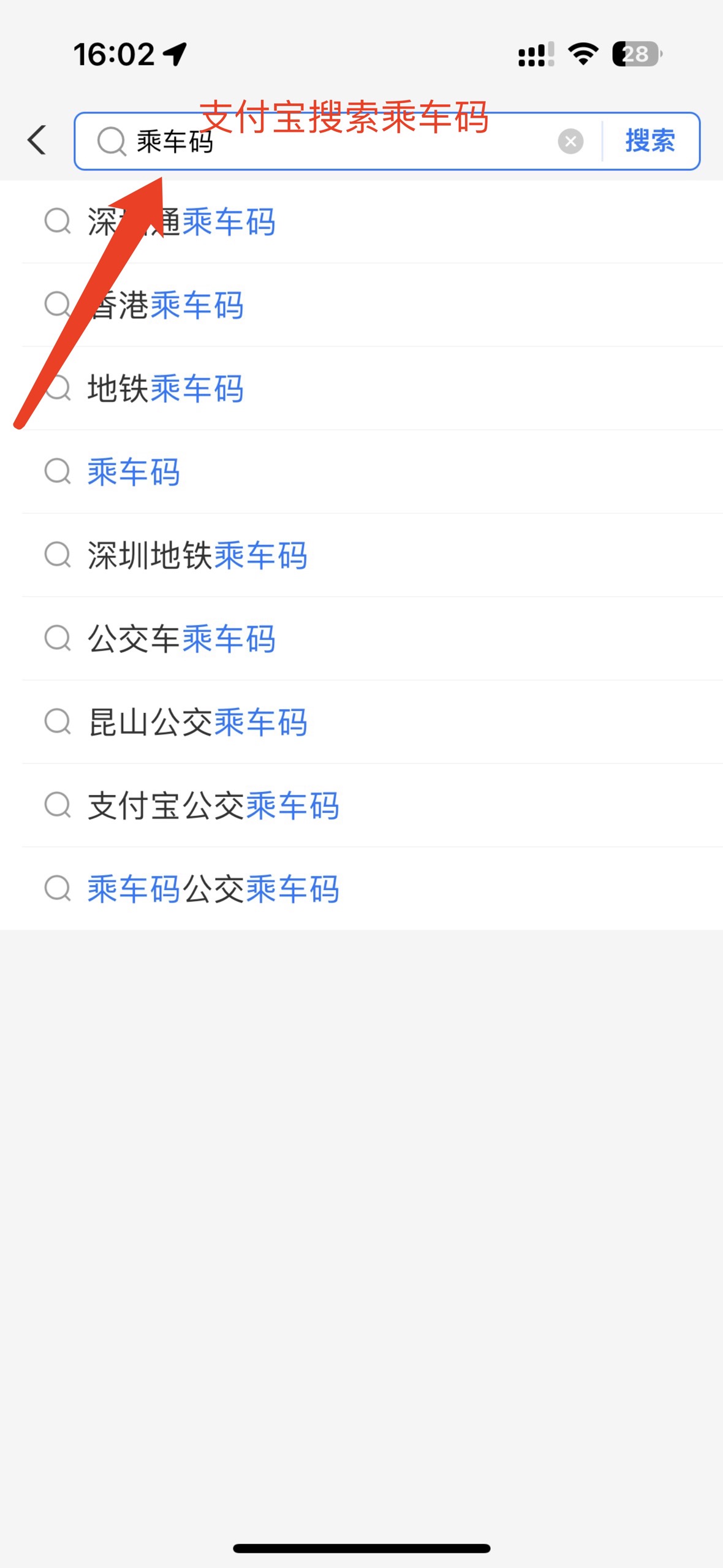
Task: Choose the plain 乘车码 suggestion
Action: (x=362, y=472)
